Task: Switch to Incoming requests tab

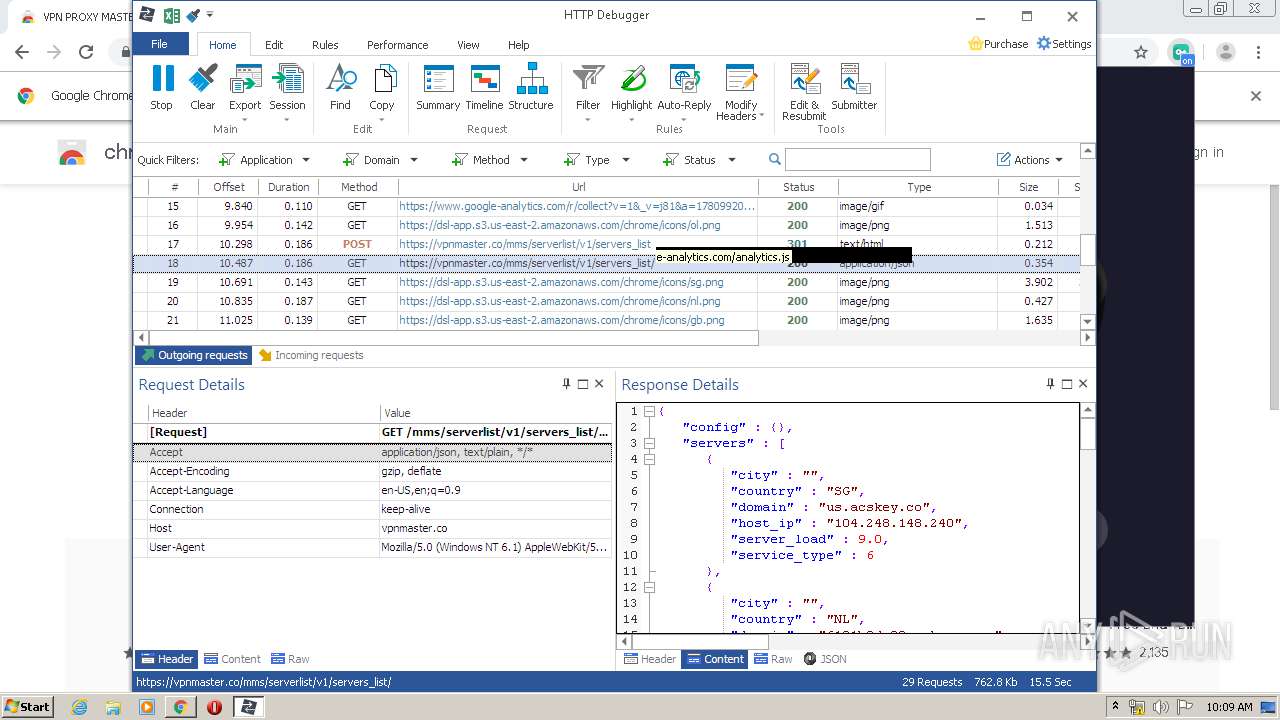Action: [311, 355]
